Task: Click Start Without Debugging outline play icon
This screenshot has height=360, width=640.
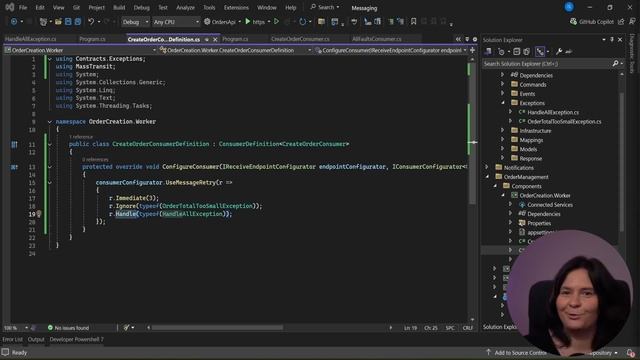Action: (276, 22)
